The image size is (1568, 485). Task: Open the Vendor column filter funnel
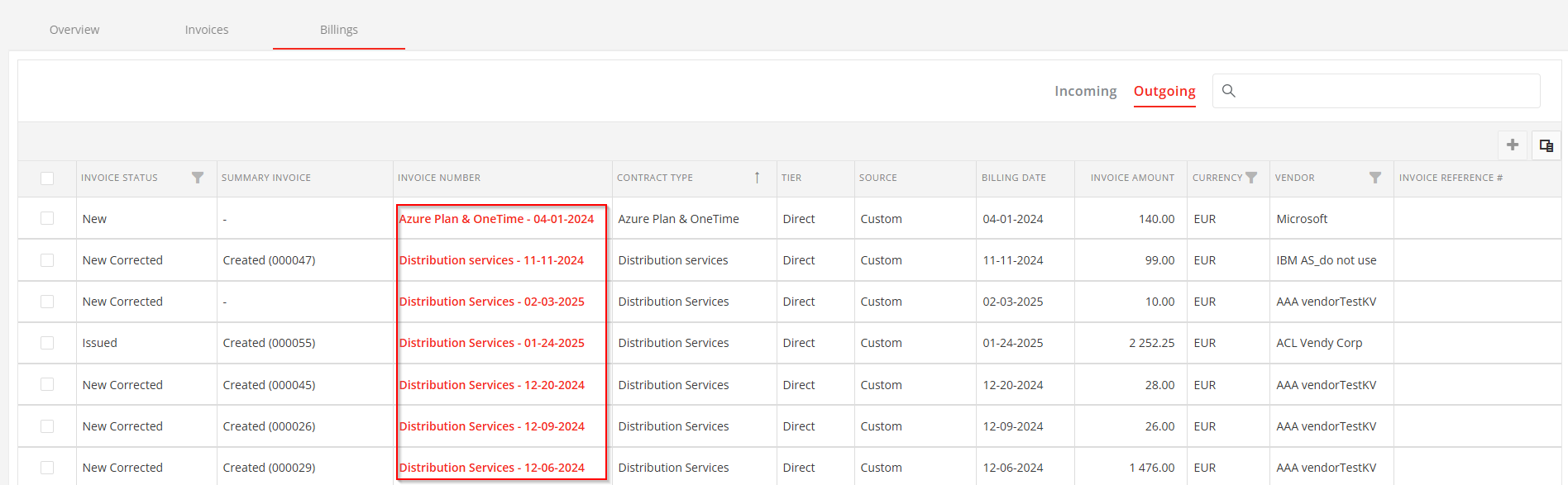1375,178
